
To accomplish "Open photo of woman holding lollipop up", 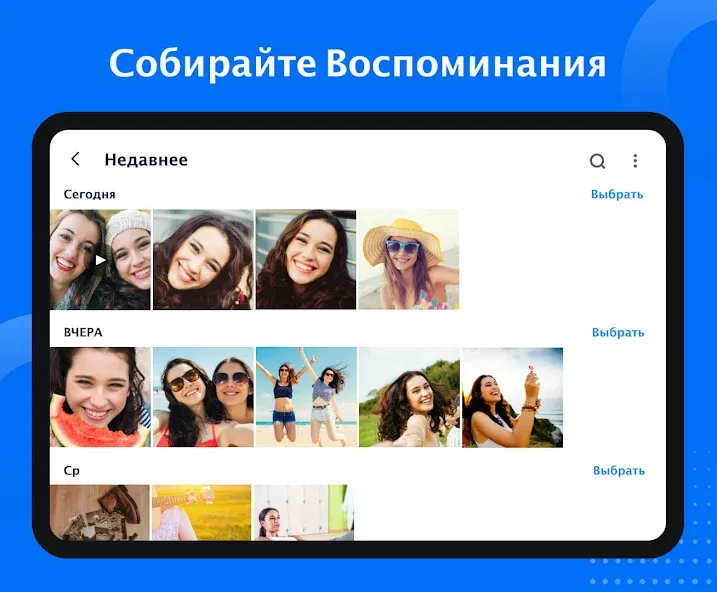I will click(513, 398).
